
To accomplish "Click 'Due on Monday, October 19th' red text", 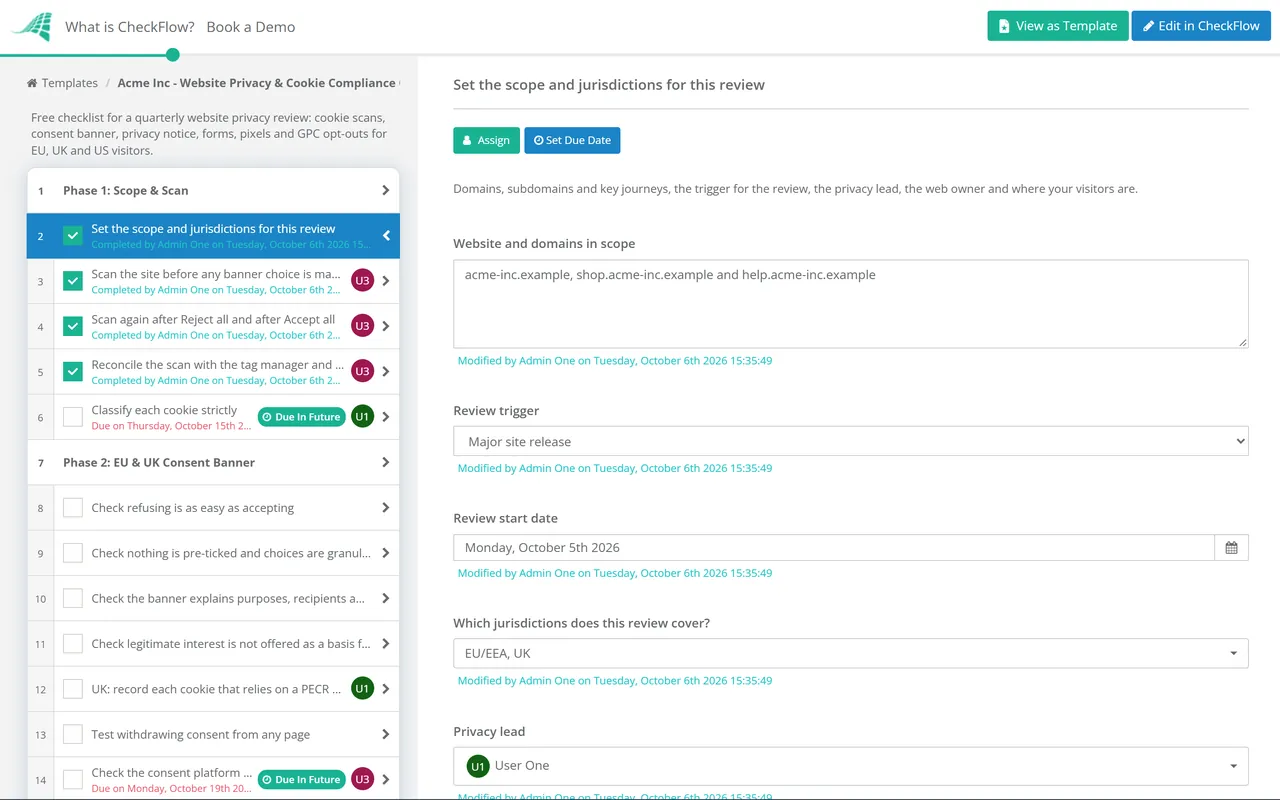I will point(171,788).
